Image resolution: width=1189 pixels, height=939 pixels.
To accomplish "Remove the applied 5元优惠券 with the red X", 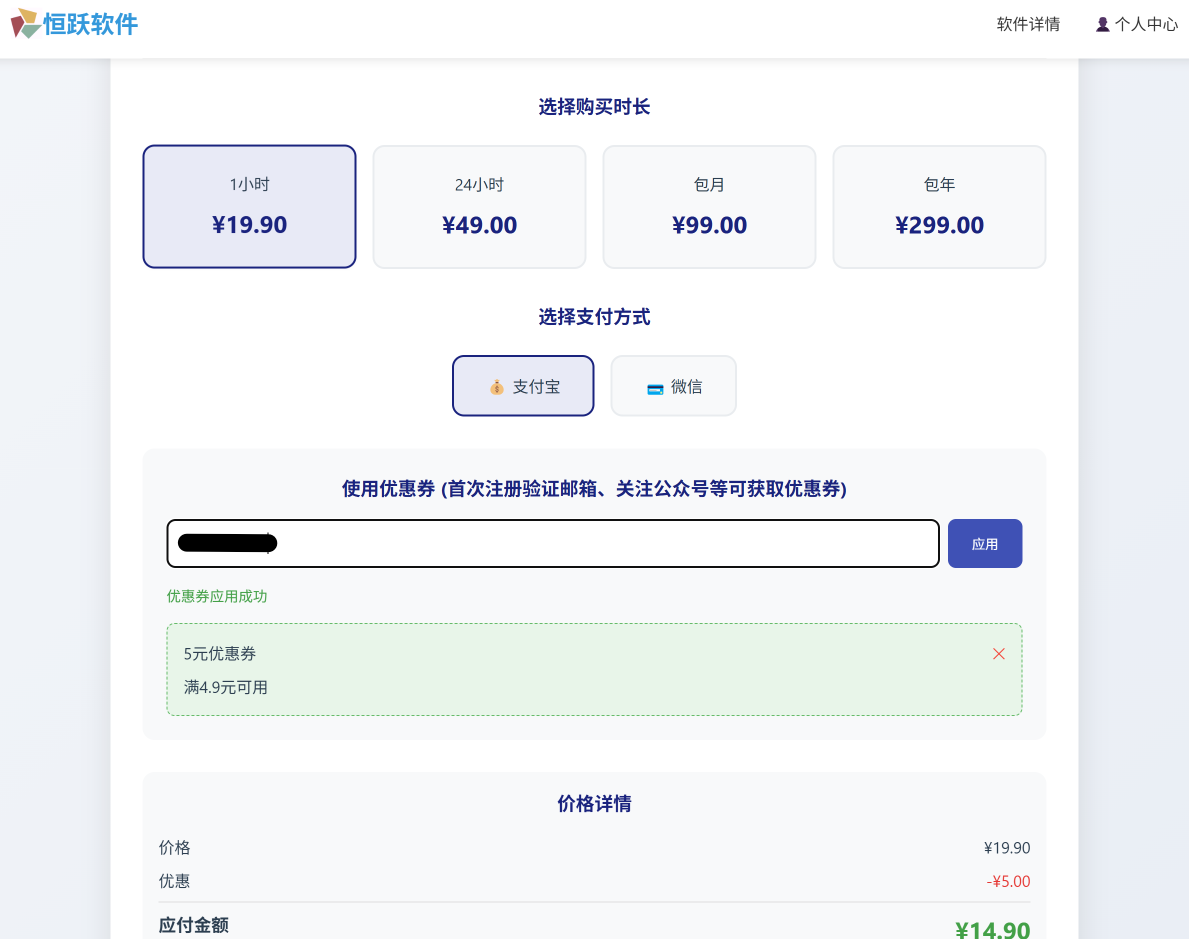I will click(999, 654).
